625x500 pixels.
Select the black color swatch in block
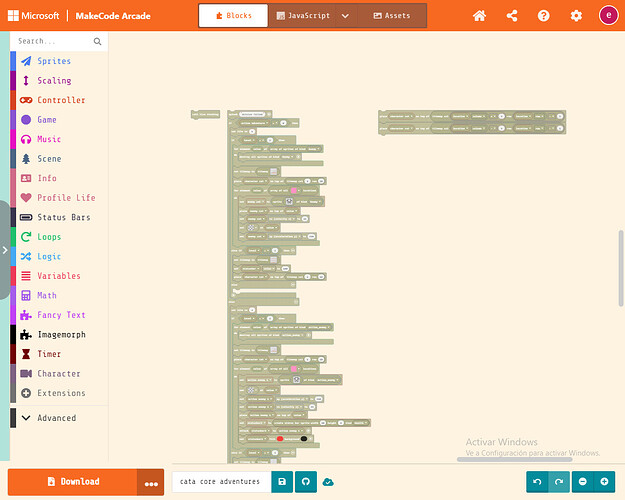pyautogui.click(x=304, y=439)
